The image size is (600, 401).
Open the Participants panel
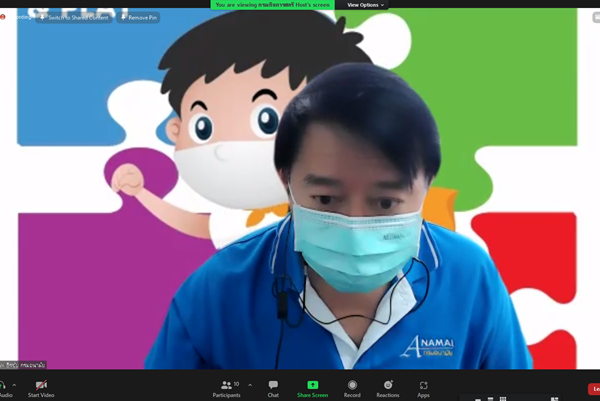(x=227, y=389)
